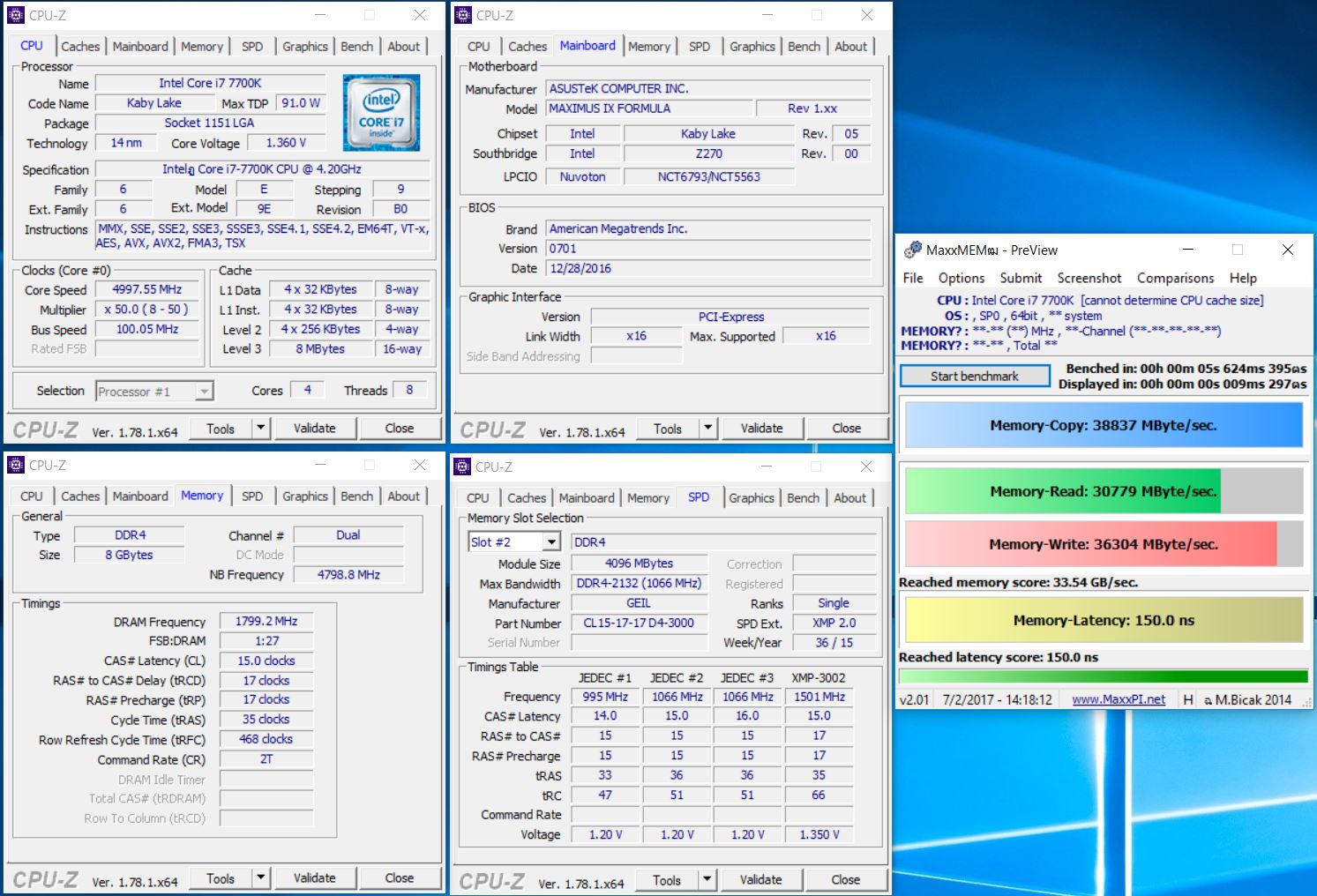Open Mainboard tab in Memory window
The width and height of the screenshot is (1317, 896).
(140, 496)
